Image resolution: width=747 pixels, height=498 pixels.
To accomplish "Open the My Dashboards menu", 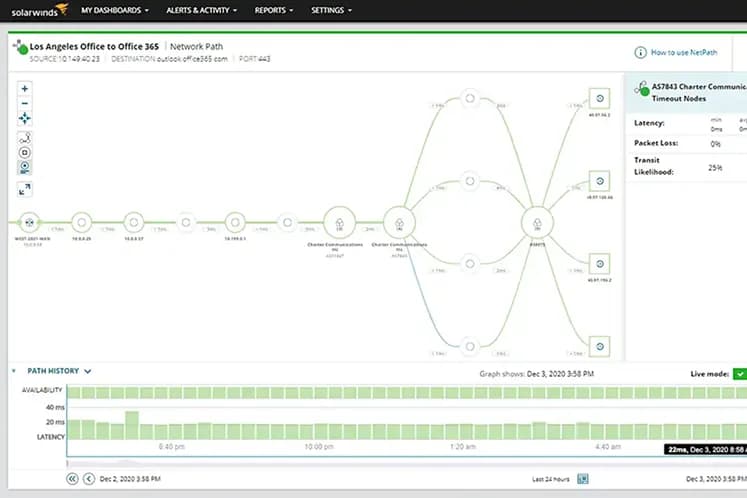I will tap(115, 10).
